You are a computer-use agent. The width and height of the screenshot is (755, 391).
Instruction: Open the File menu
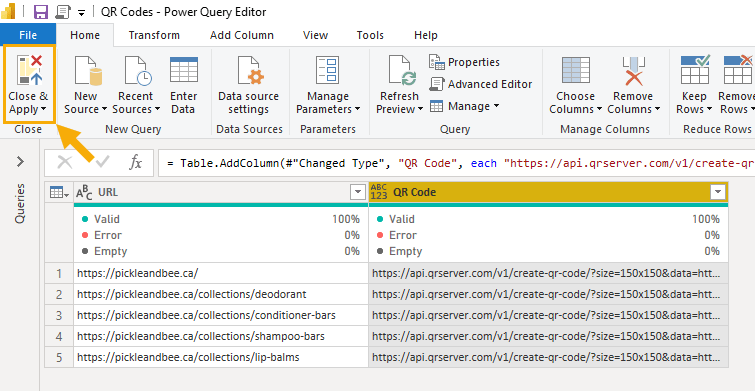click(28, 35)
